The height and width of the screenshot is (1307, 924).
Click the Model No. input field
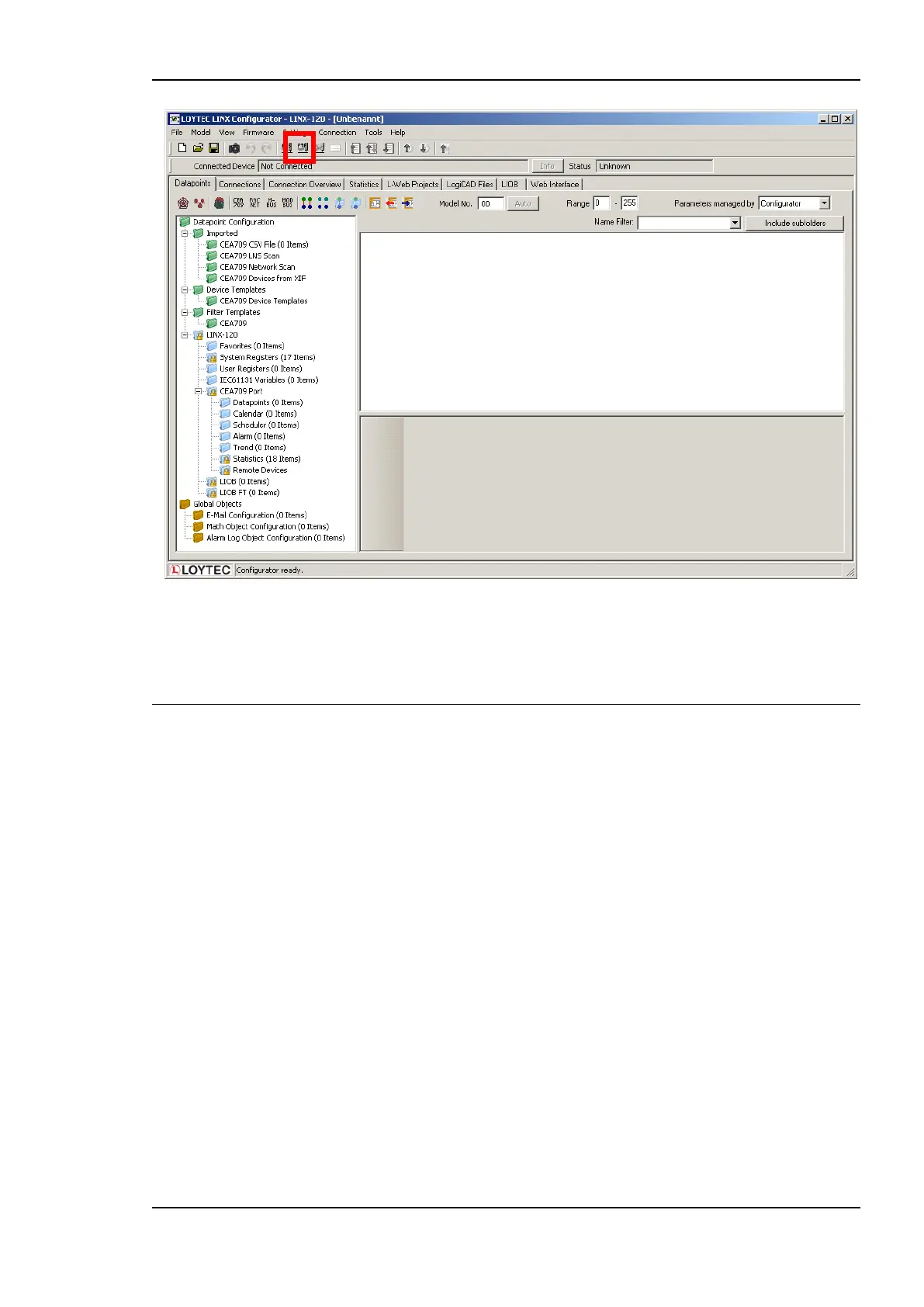coord(490,203)
